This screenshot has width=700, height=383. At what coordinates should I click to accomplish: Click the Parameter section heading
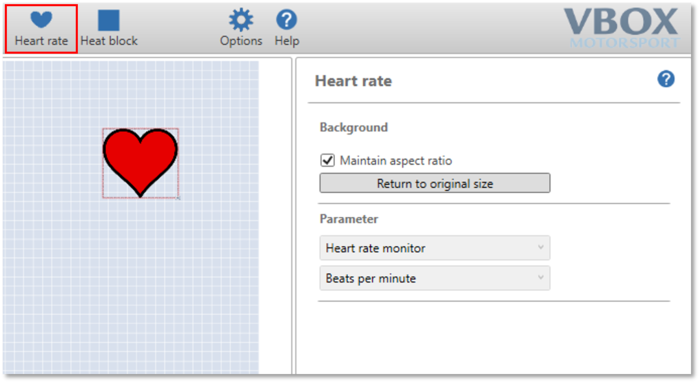pyautogui.click(x=349, y=219)
